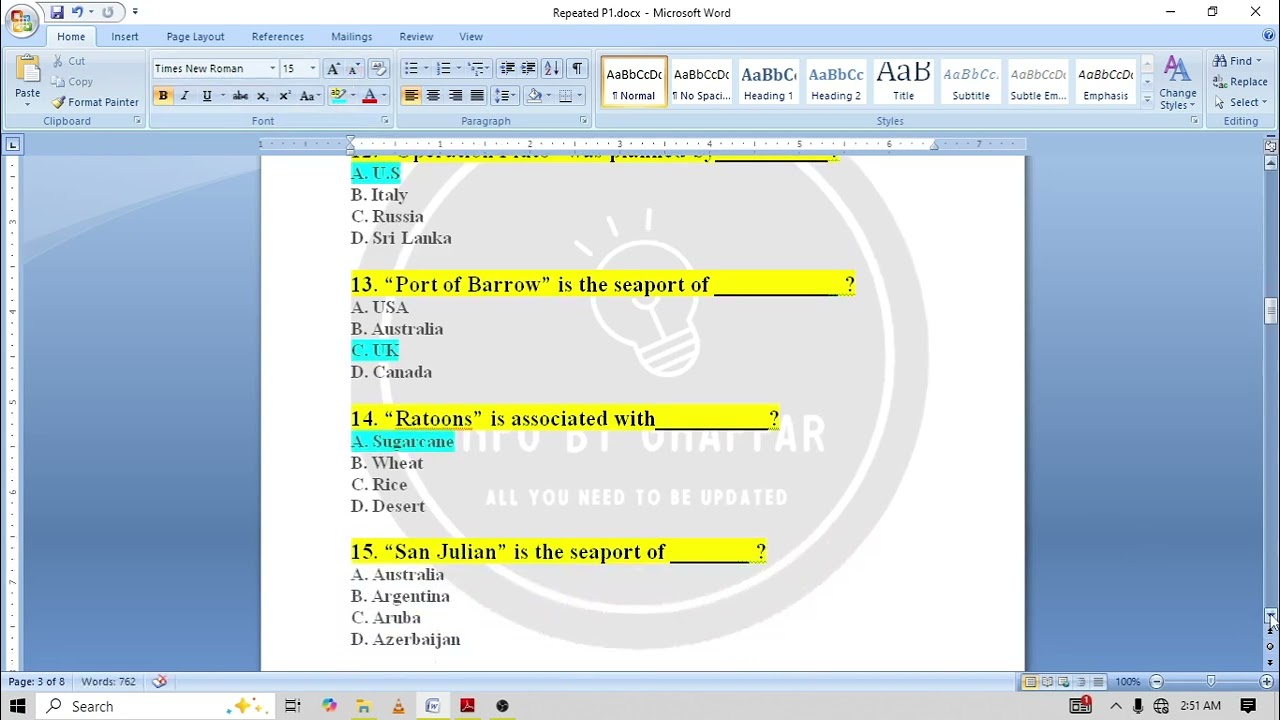
Task: Show or hide paragraph marks
Action: click(577, 68)
